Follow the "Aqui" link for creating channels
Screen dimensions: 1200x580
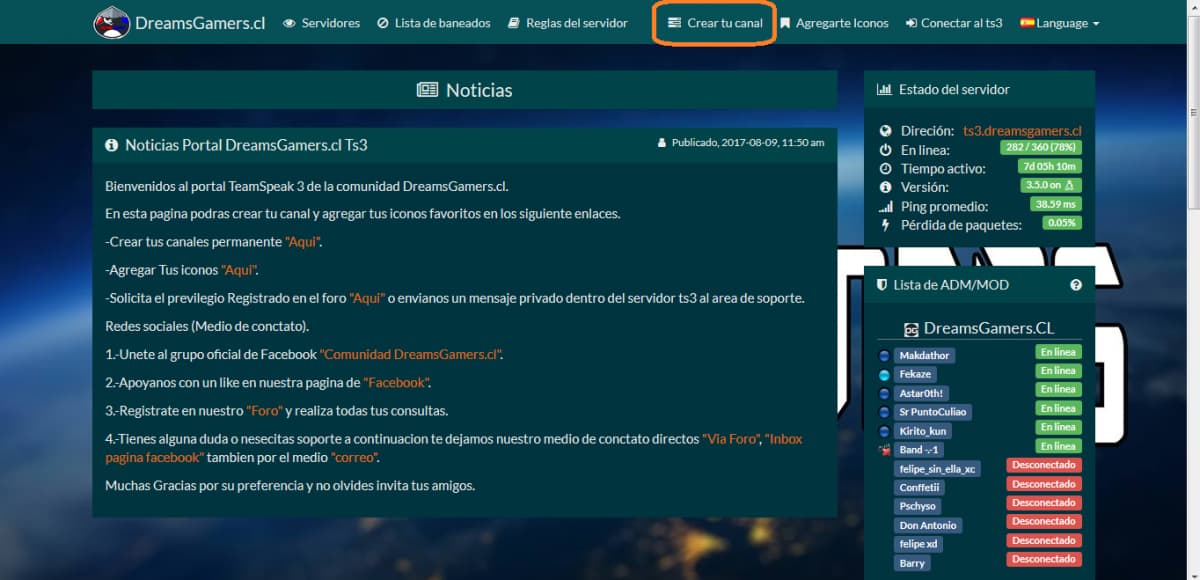(304, 242)
